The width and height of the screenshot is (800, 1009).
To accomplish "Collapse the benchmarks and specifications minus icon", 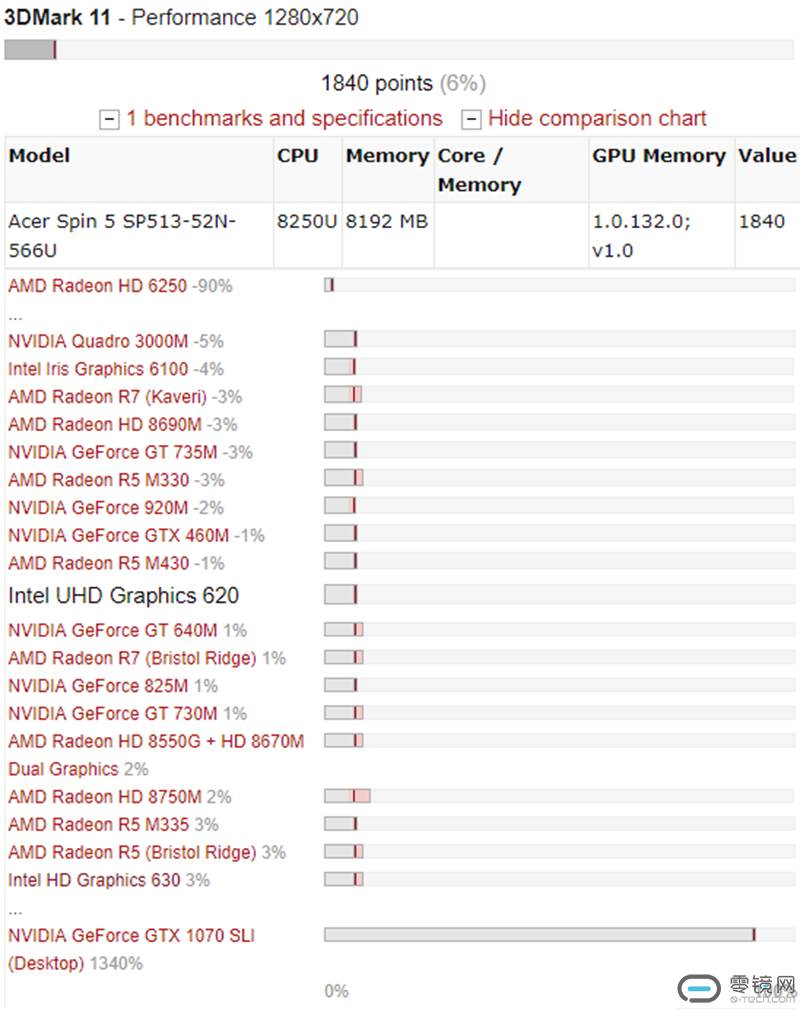I will click(109, 119).
